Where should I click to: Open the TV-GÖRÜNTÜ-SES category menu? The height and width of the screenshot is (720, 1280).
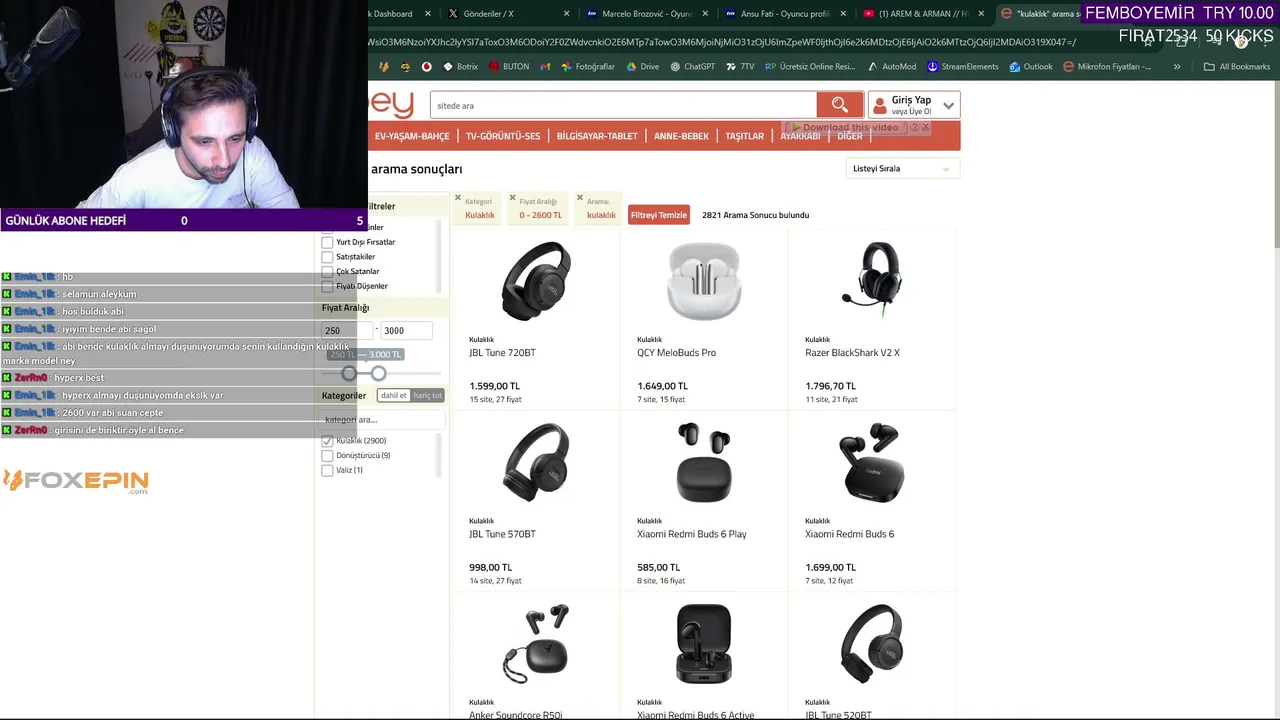tap(503, 136)
